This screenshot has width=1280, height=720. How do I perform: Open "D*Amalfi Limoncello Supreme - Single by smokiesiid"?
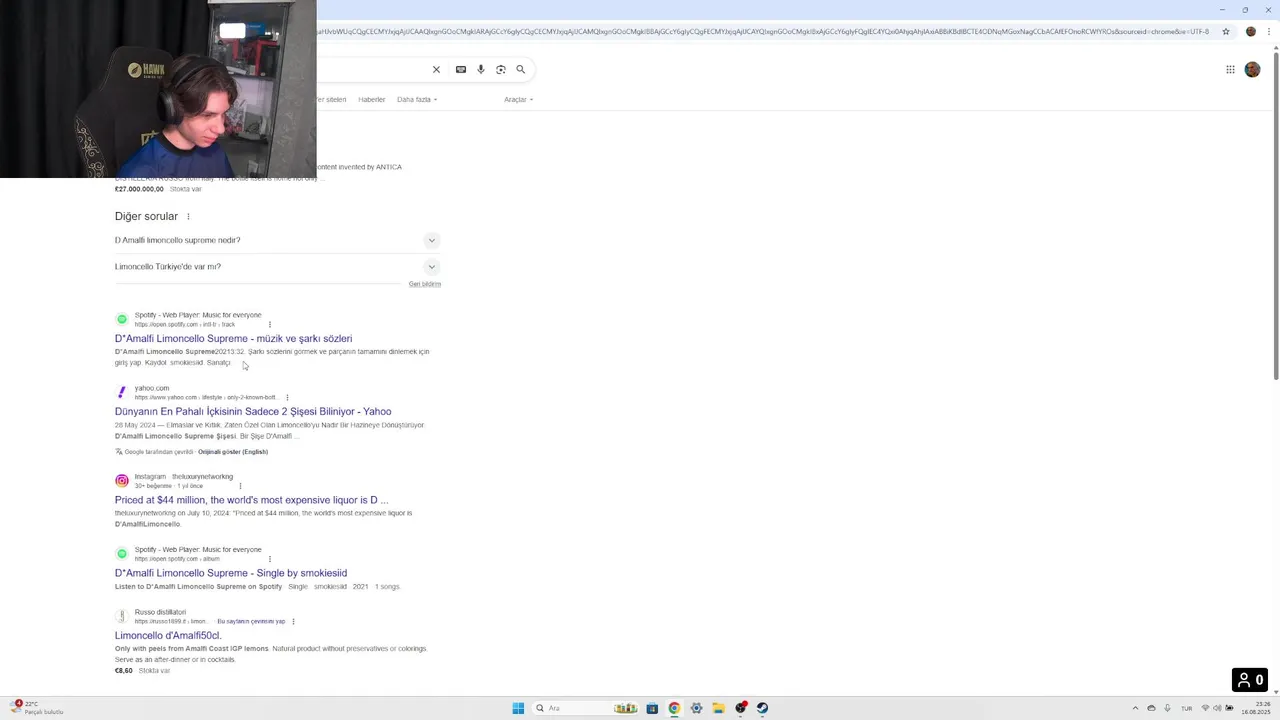tap(231, 573)
